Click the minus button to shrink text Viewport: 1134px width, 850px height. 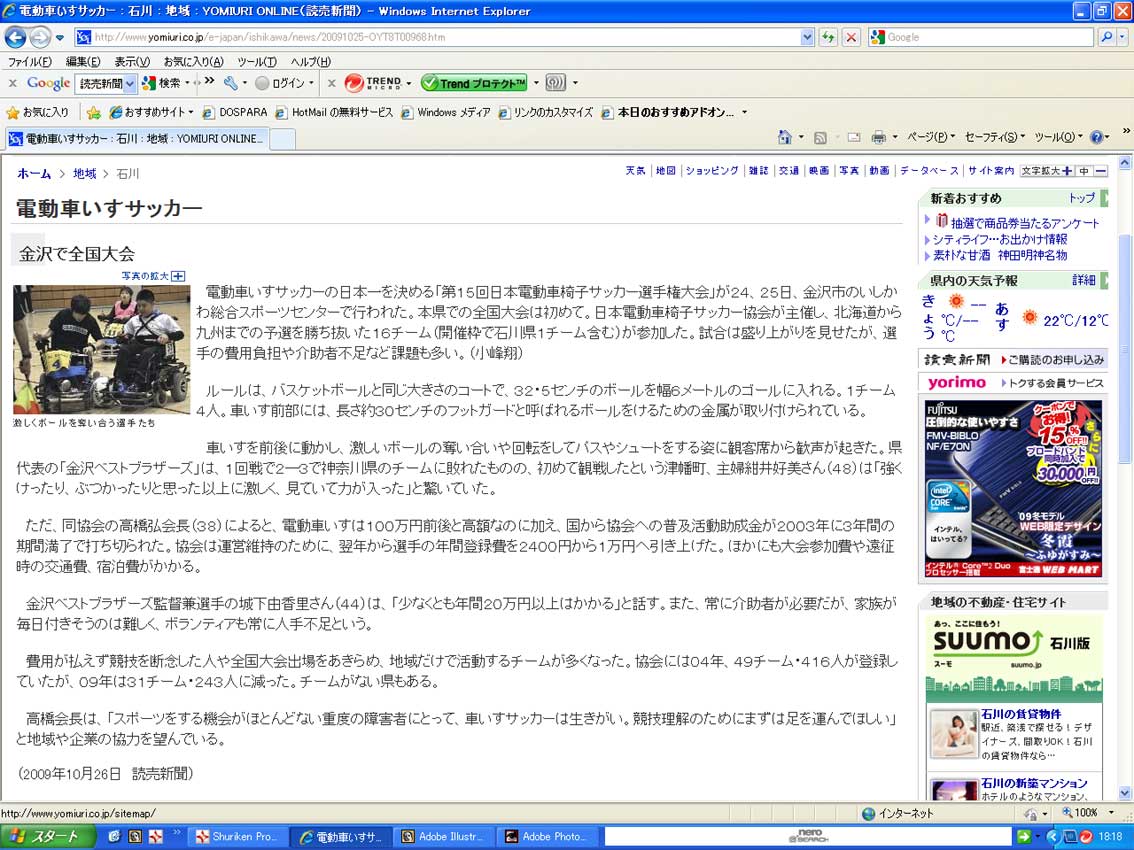pos(1101,171)
